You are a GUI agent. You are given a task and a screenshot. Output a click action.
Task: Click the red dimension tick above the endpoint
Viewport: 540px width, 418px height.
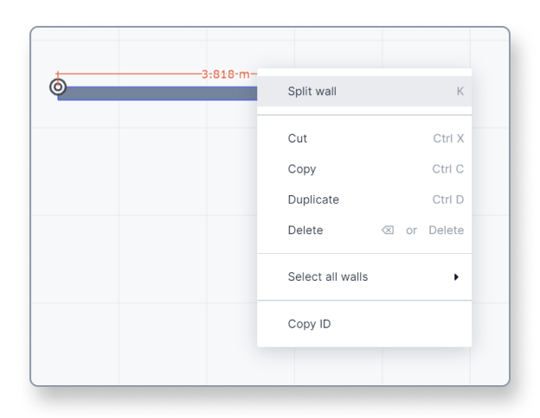[58, 76]
